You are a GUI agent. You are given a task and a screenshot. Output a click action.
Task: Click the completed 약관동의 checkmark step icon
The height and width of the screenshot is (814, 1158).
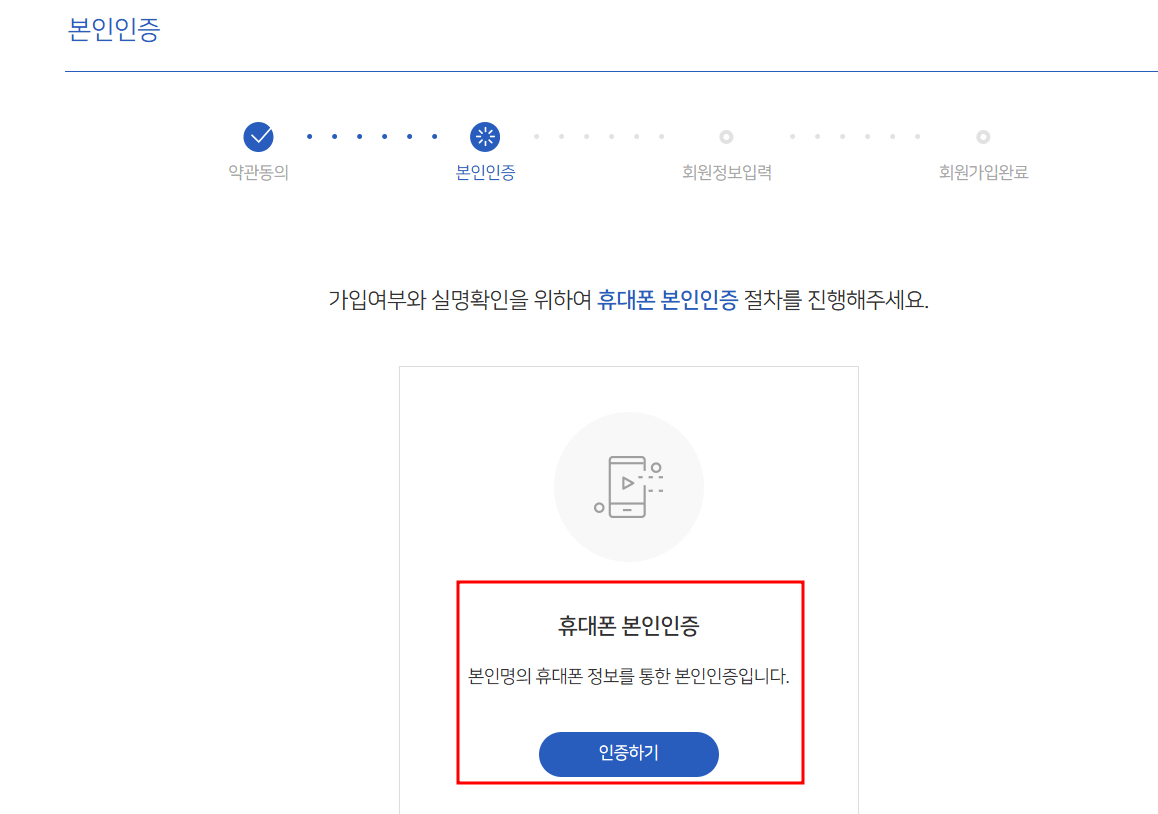[x=258, y=137]
